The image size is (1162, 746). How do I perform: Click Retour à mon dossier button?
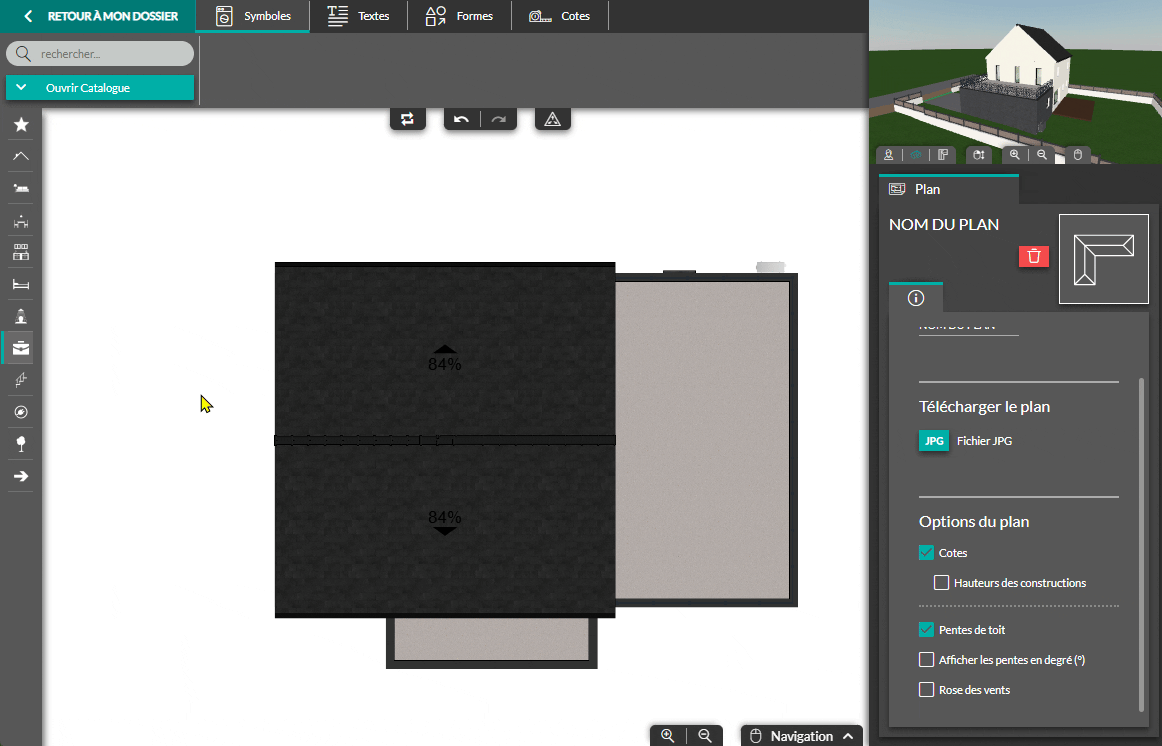pyautogui.click(x=100, y=16)
